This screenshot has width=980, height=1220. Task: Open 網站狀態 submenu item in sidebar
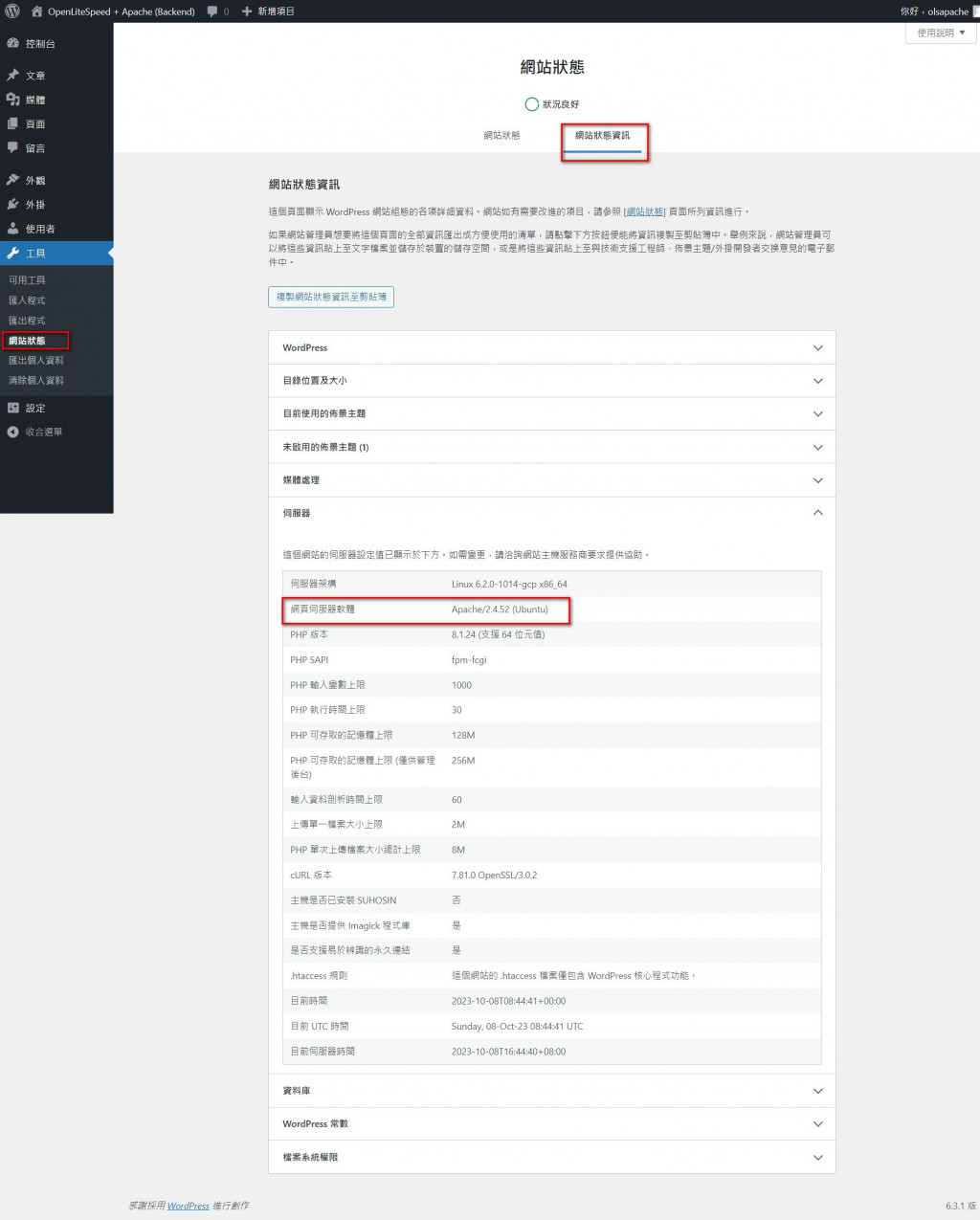[x=27, y=341]
